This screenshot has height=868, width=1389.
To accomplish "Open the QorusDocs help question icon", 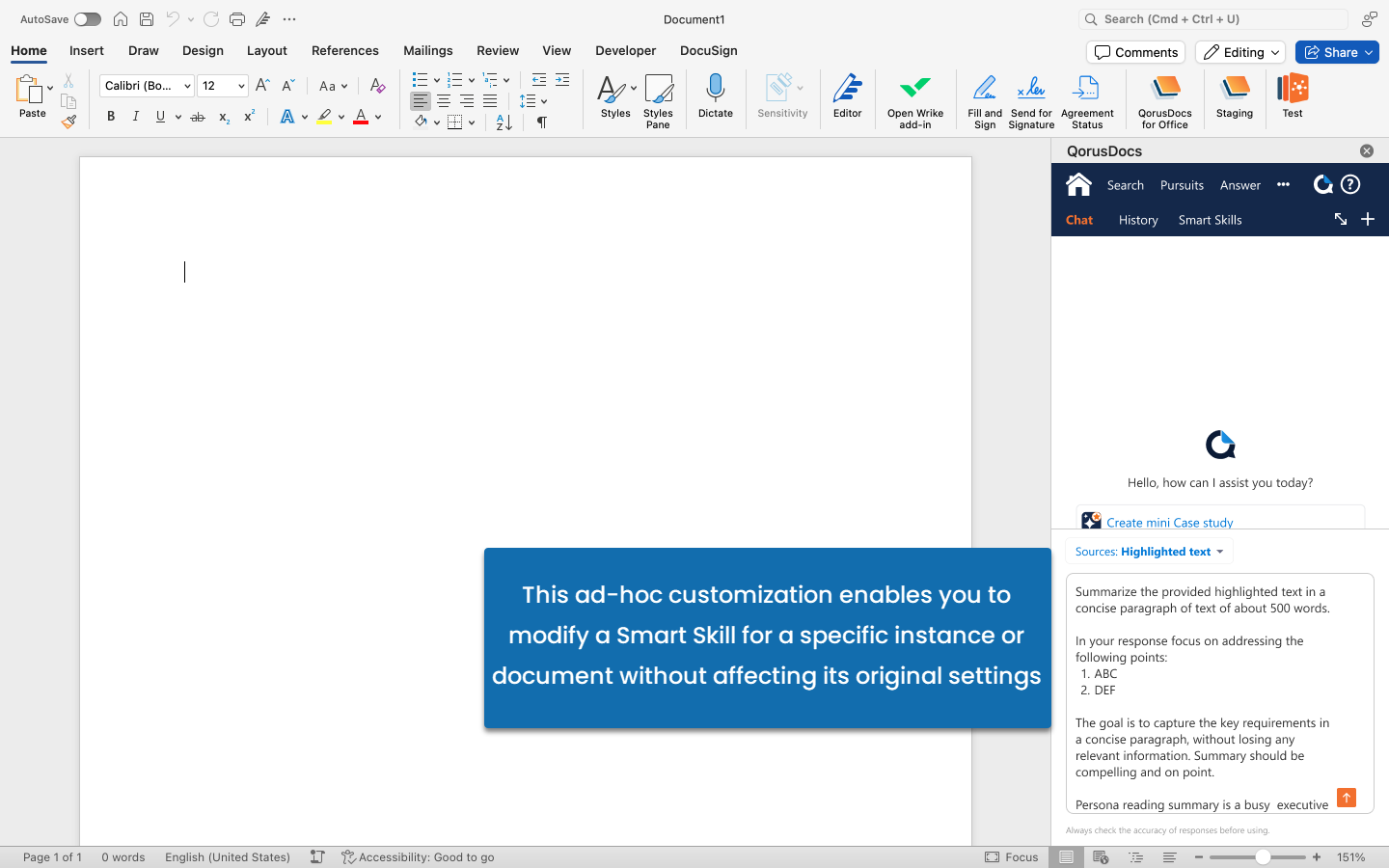I will pyautogui.click(x=1350, y=184).
